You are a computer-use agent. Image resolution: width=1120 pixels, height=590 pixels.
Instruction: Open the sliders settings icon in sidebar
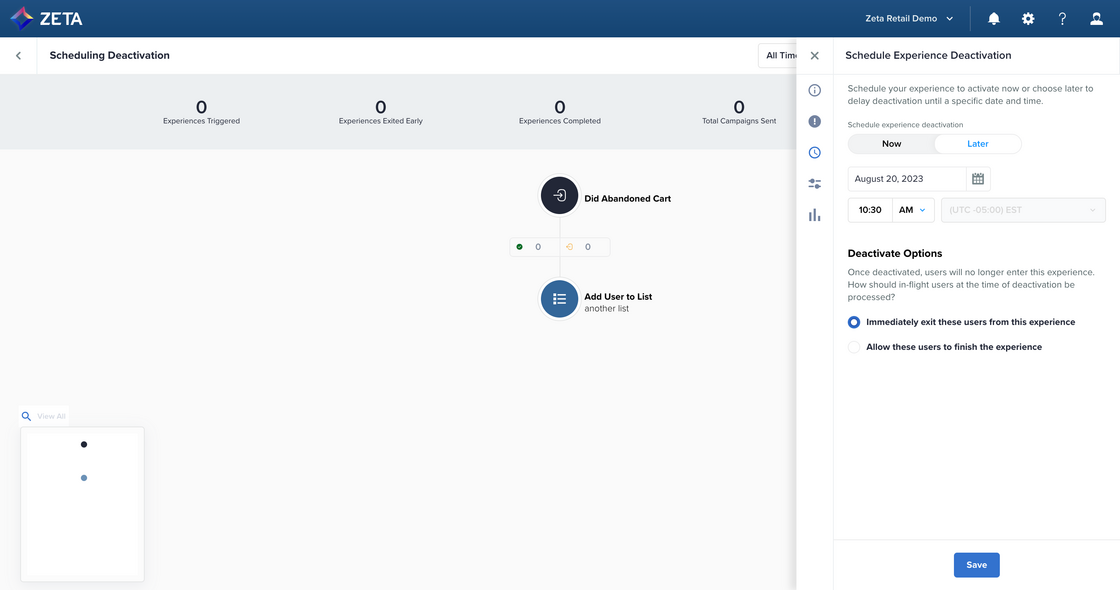(x=814, y=184)
